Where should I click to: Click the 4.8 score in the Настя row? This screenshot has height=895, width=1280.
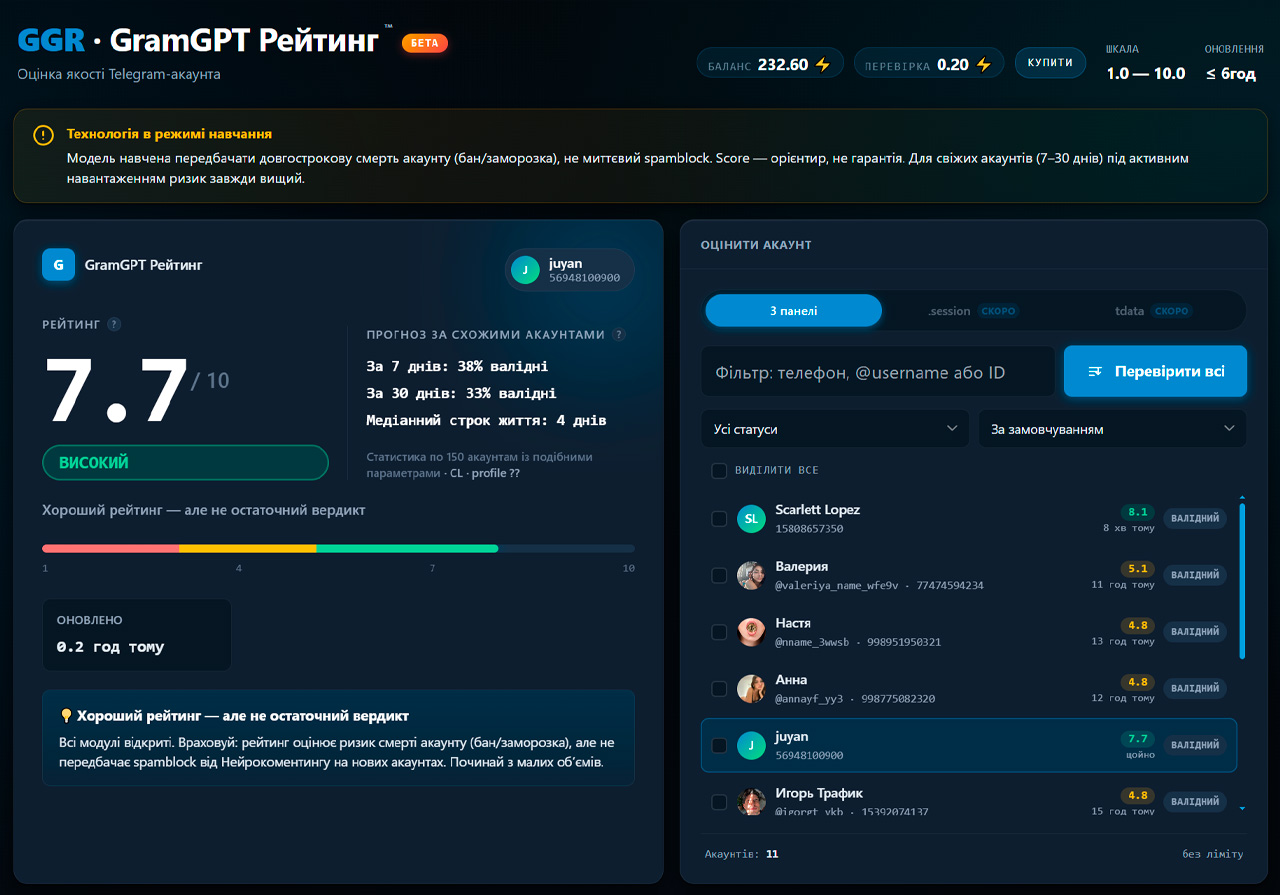(1138, 625)
